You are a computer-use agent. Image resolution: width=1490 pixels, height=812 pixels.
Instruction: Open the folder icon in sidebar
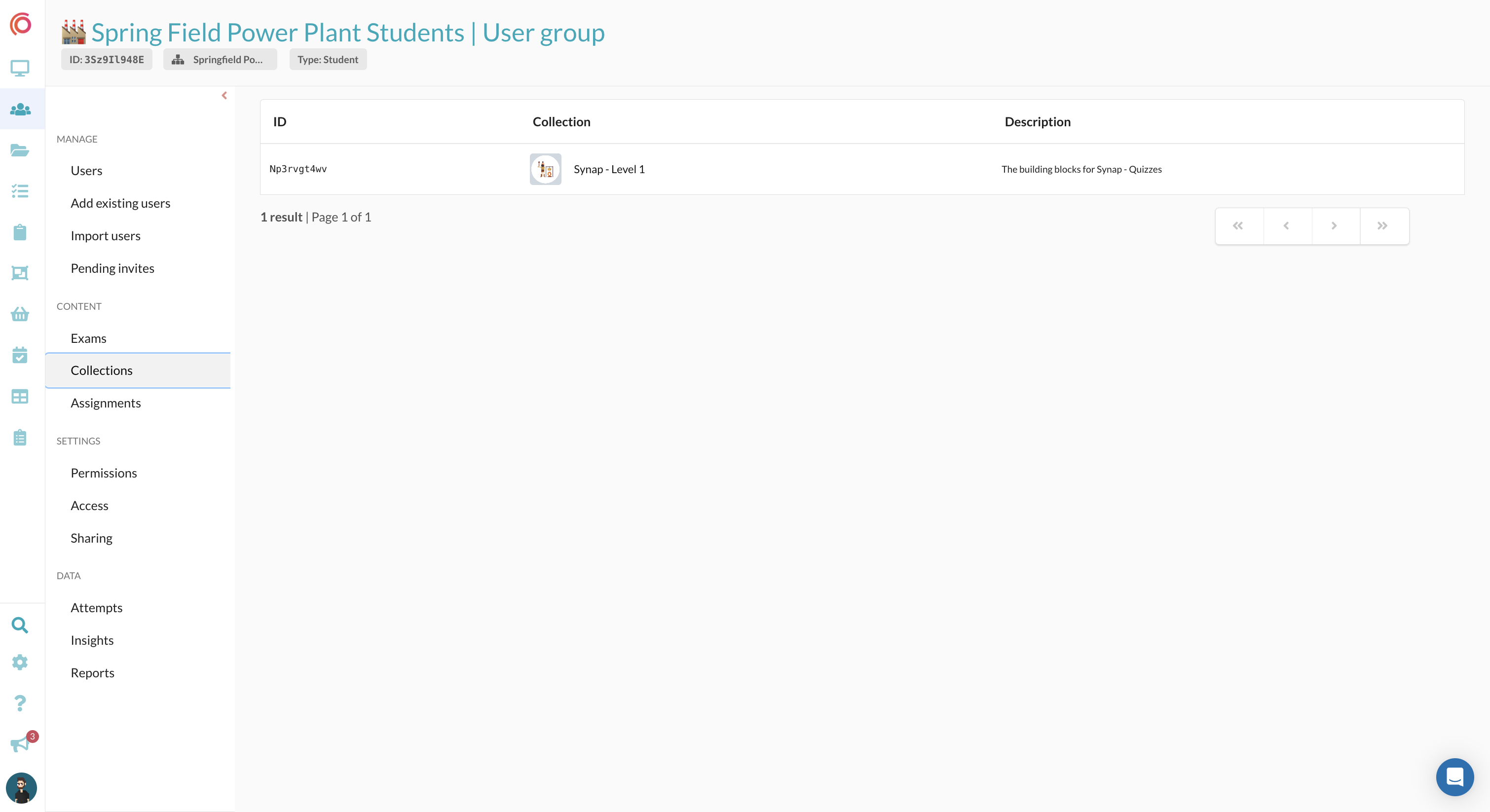(x=20, y=150)
